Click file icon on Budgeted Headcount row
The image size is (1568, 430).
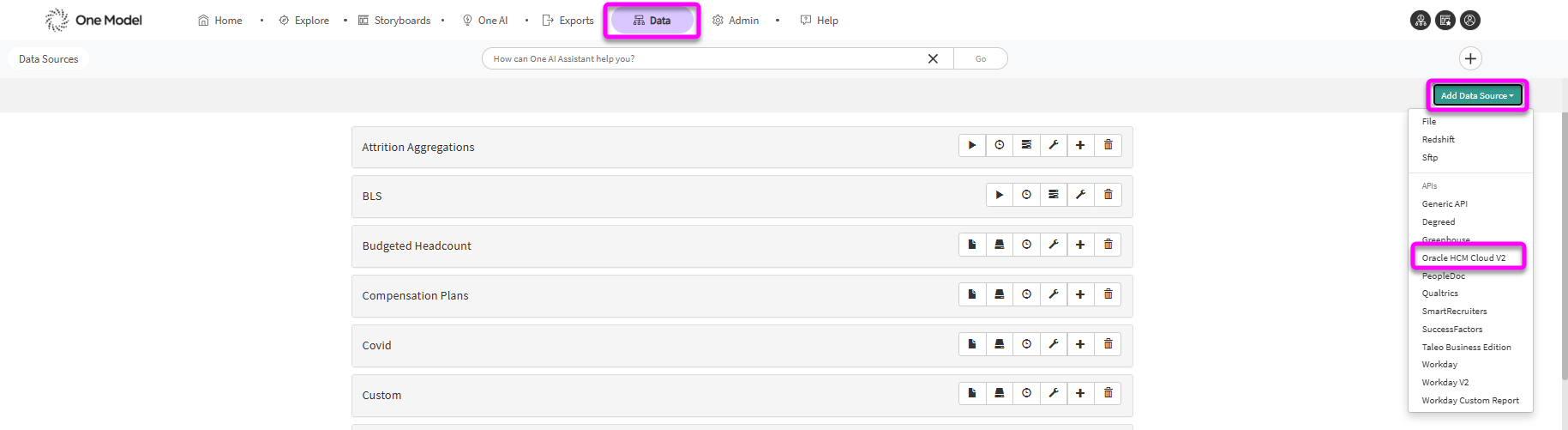point(972,245)
